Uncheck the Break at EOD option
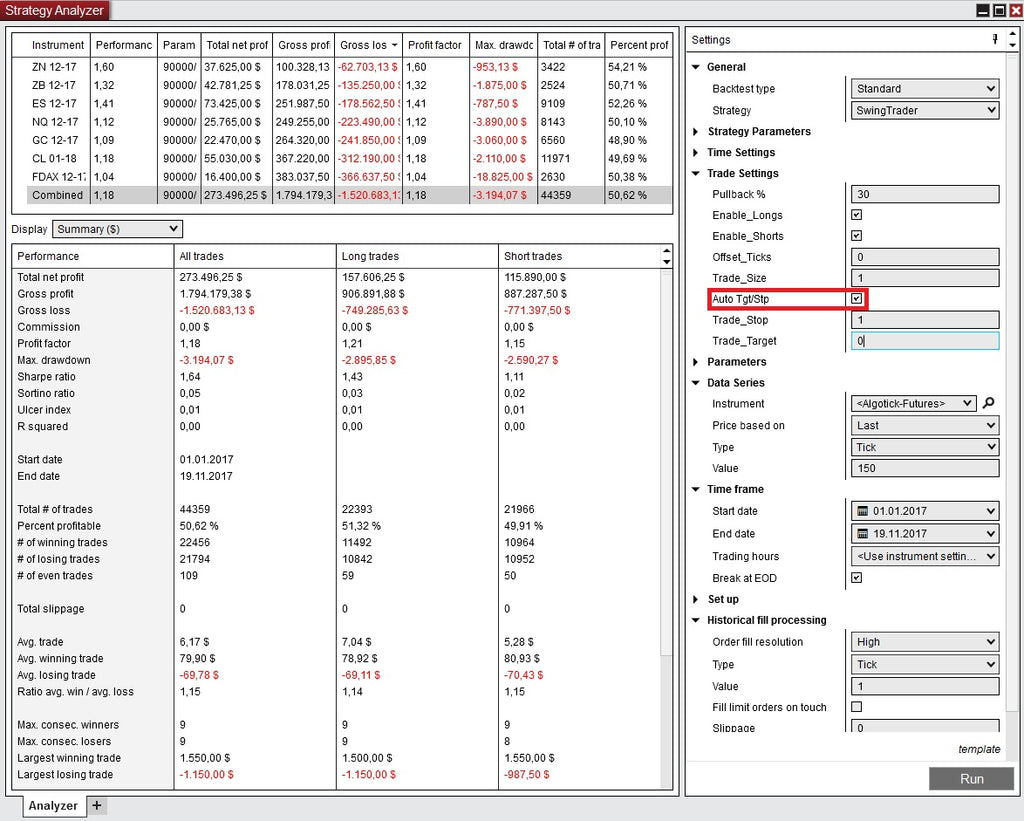 pos(856,578)
